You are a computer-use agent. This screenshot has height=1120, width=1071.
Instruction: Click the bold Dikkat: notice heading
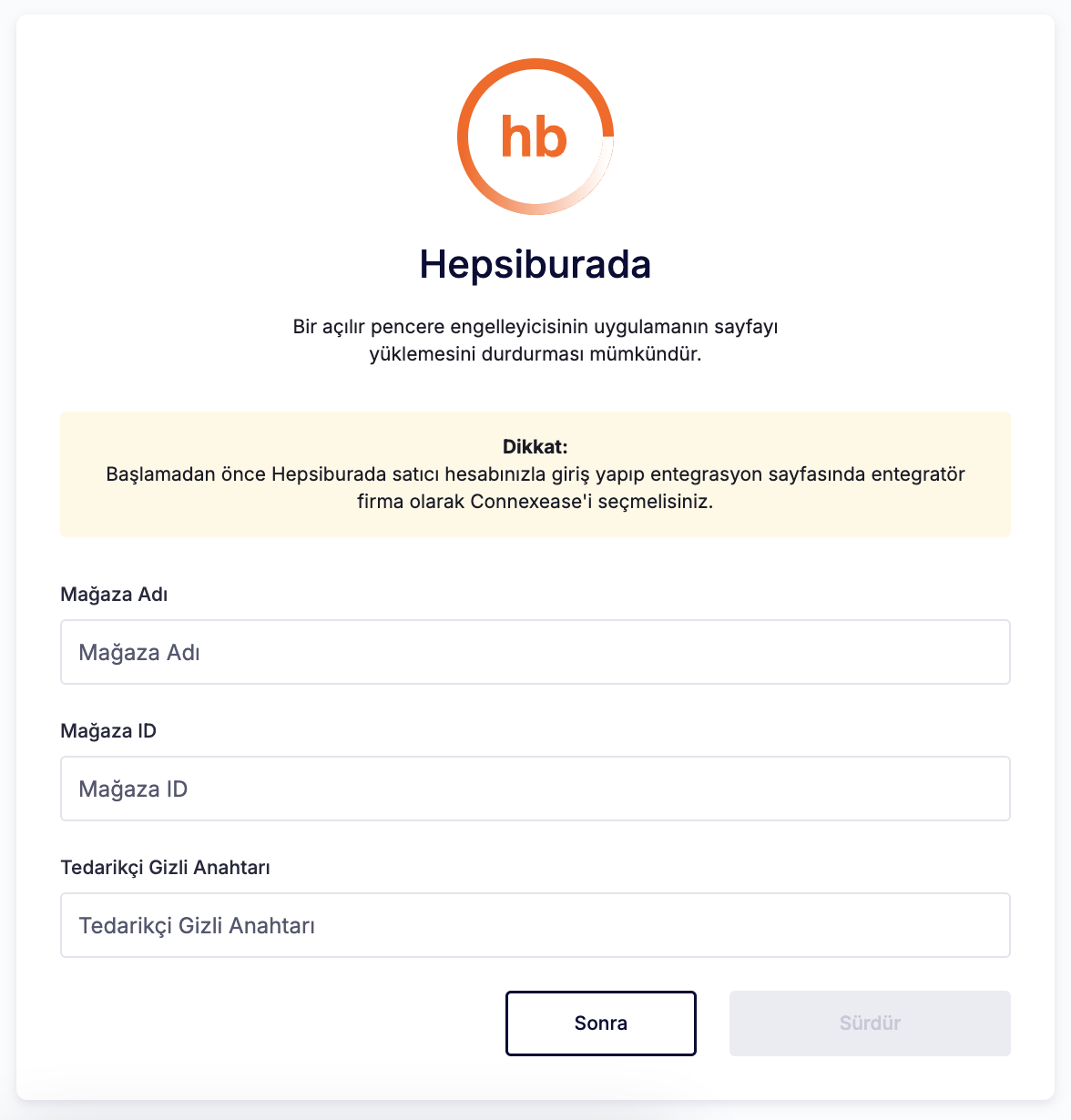[535, 447]
